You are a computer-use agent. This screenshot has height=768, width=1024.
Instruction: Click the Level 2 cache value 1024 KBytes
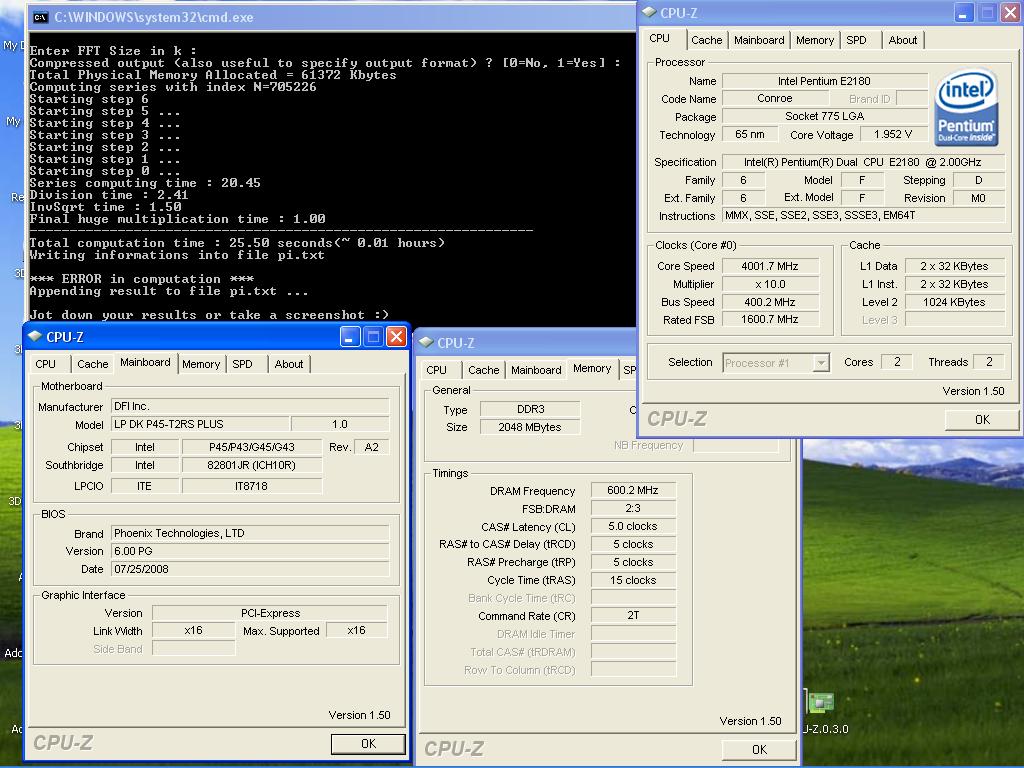[954, 302]
